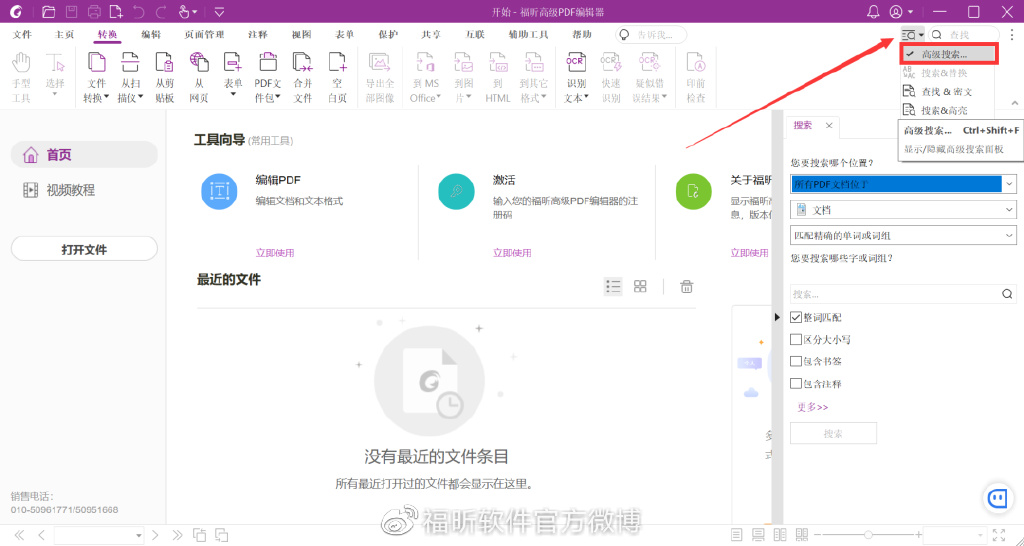Select single page view in status bar

coord(737,535)
